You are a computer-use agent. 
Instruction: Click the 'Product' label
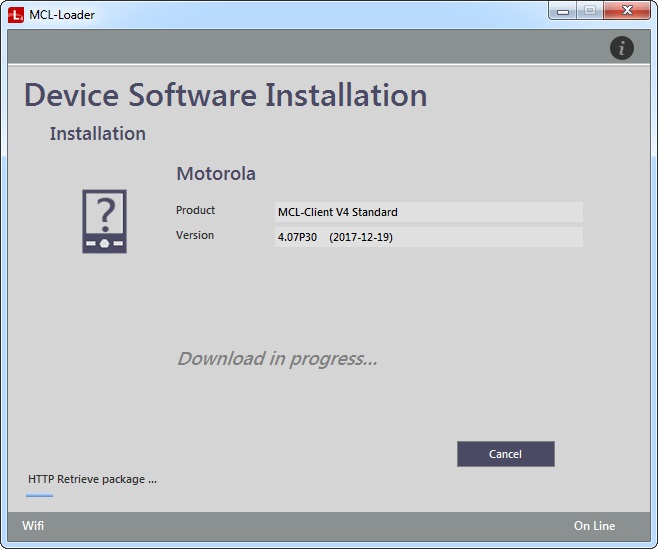pos(195,210)
